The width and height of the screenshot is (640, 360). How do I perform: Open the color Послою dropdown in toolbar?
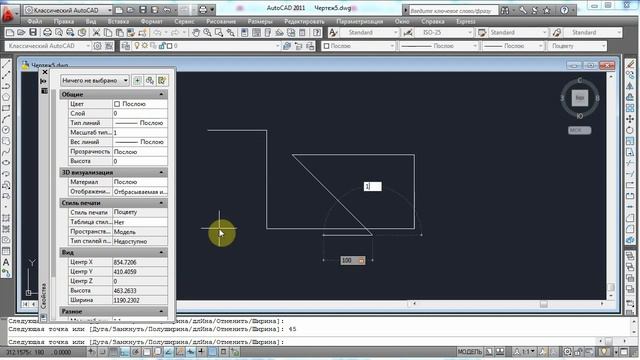click(x=358, y=46)
